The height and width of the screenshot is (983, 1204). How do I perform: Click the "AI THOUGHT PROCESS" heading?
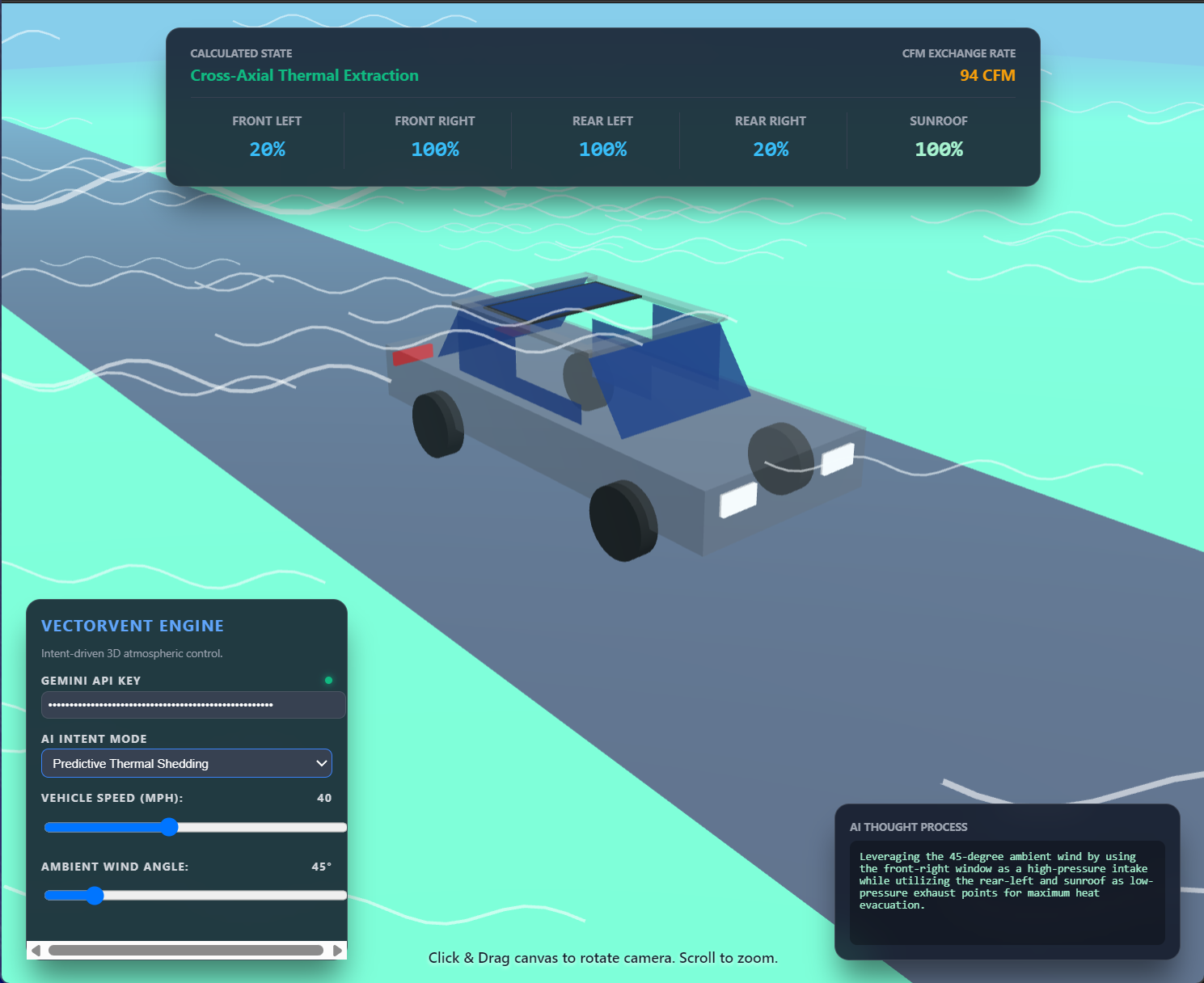(909, 827)
